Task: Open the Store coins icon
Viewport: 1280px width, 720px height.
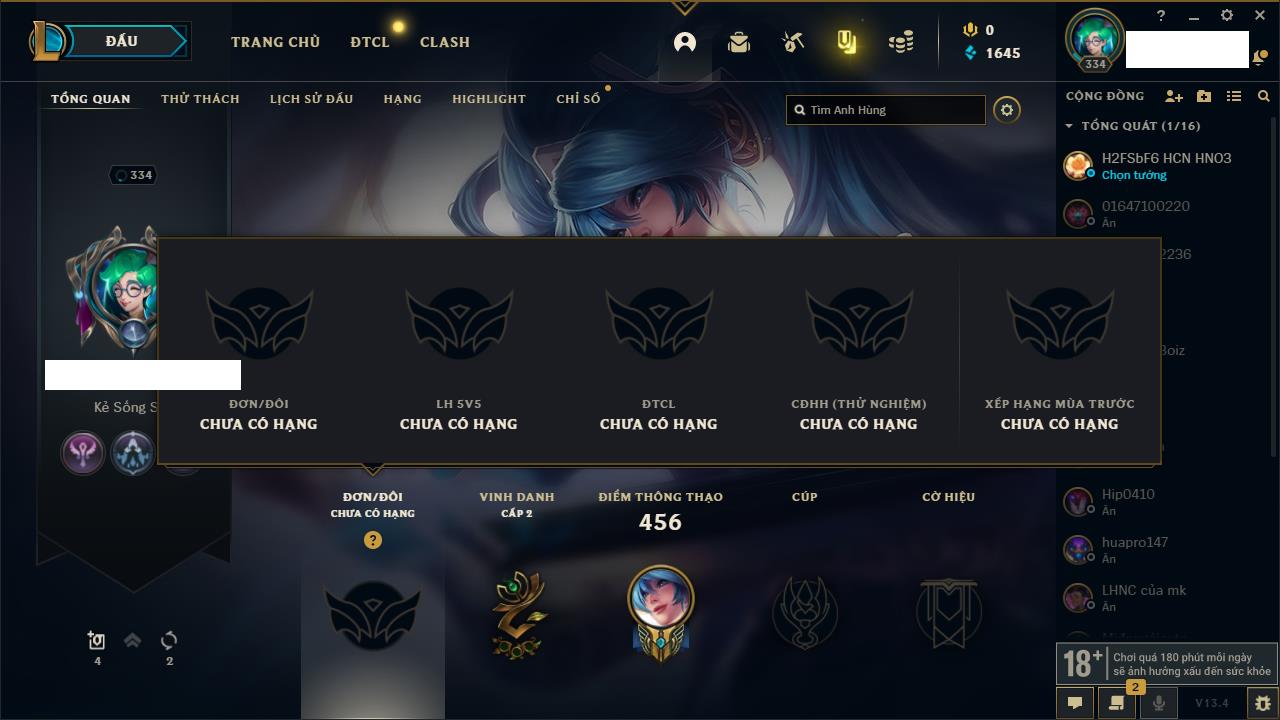Action: click(901, 42)
